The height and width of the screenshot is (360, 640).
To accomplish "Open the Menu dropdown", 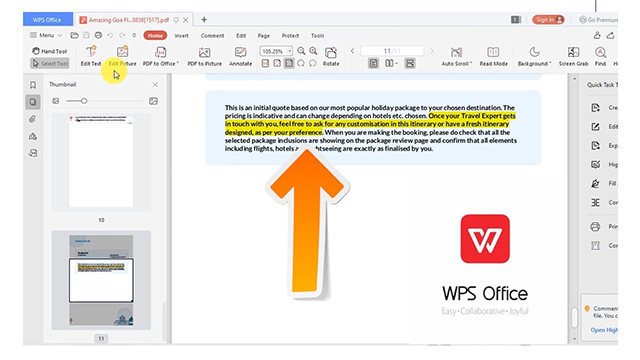I will click(46, 36).
